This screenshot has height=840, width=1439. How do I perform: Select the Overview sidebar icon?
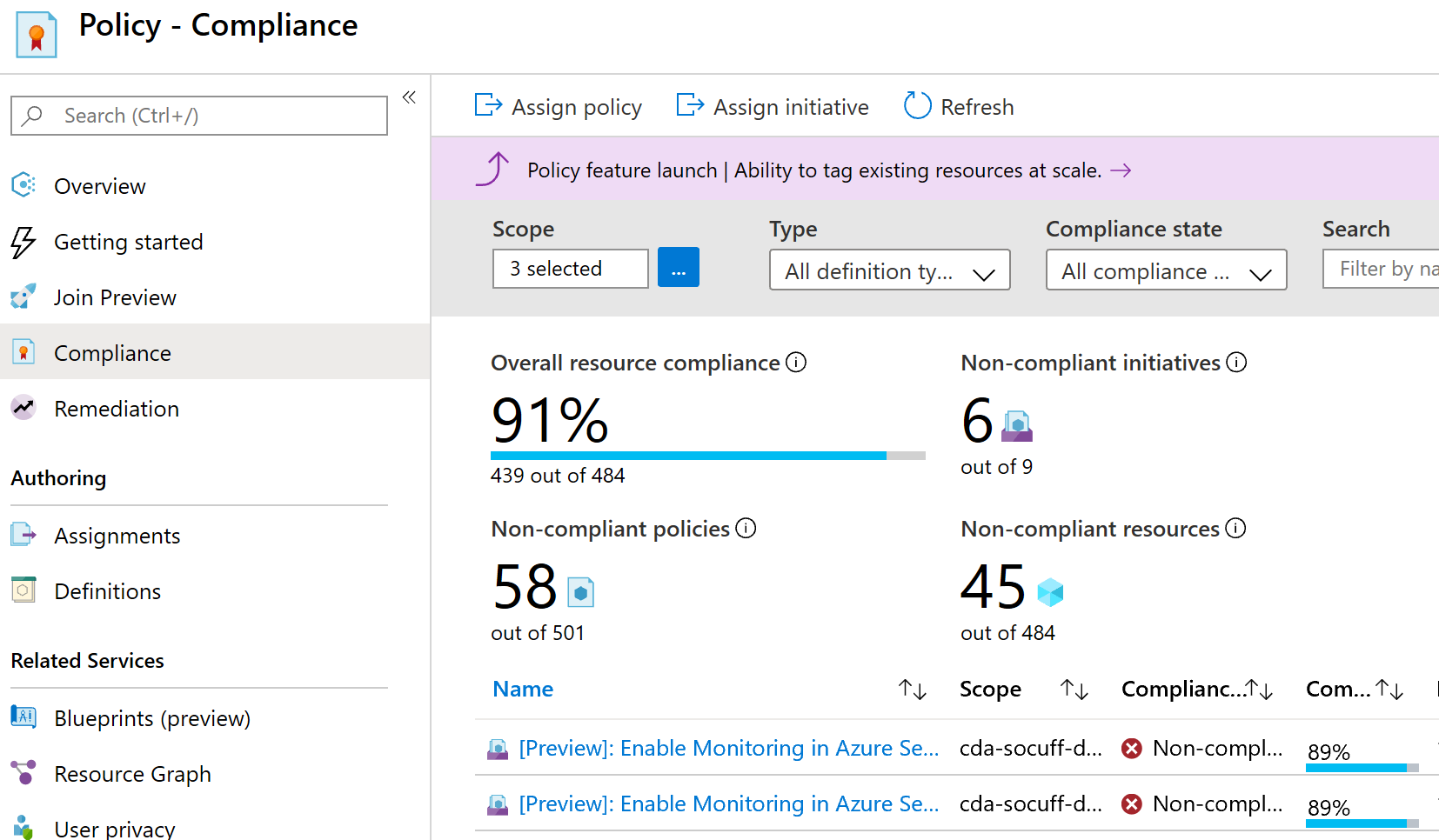[x=23, y=185]
